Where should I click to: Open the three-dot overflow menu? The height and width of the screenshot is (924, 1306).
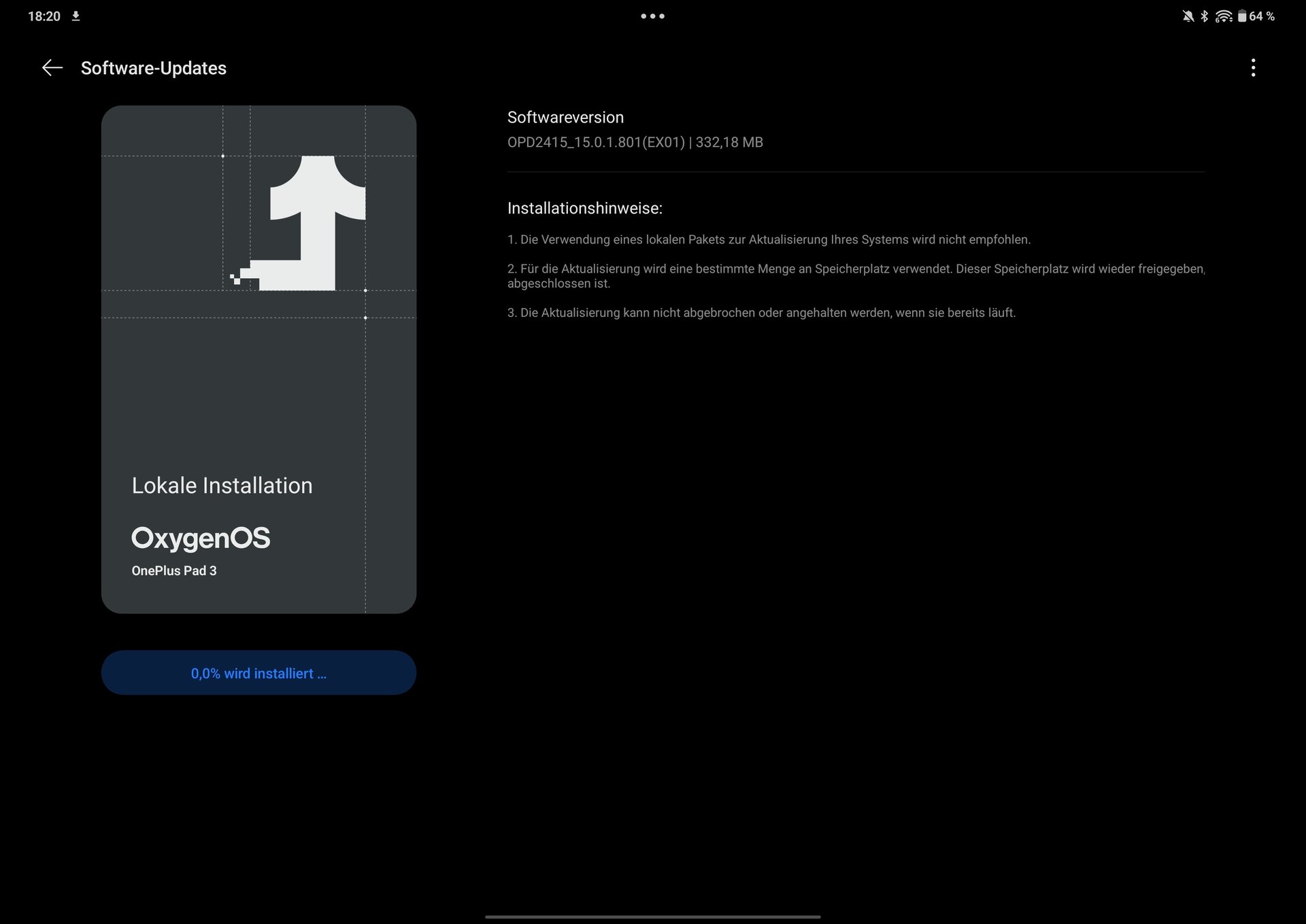tap(1253, 68)
